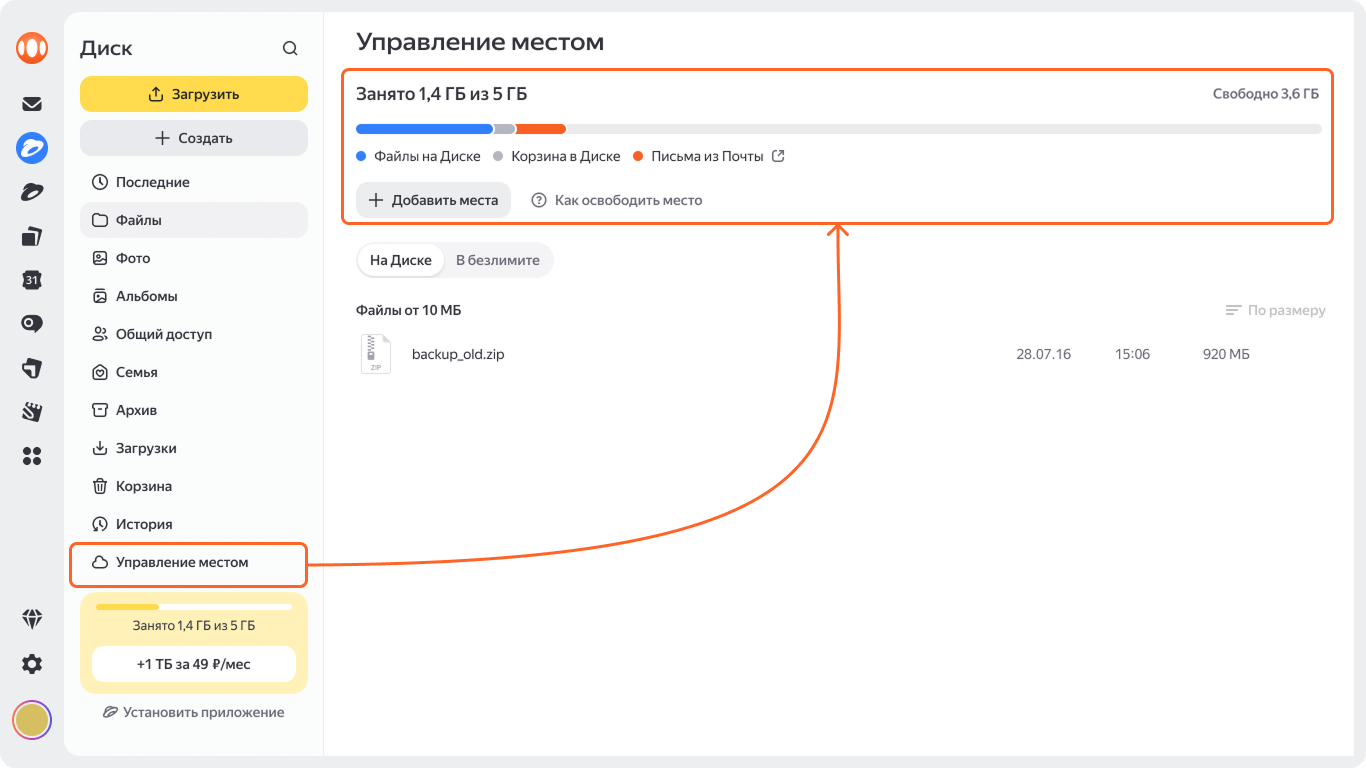Open the Письма из Почты link
The width and height of the screenshot is (1366, 768).
707,156
